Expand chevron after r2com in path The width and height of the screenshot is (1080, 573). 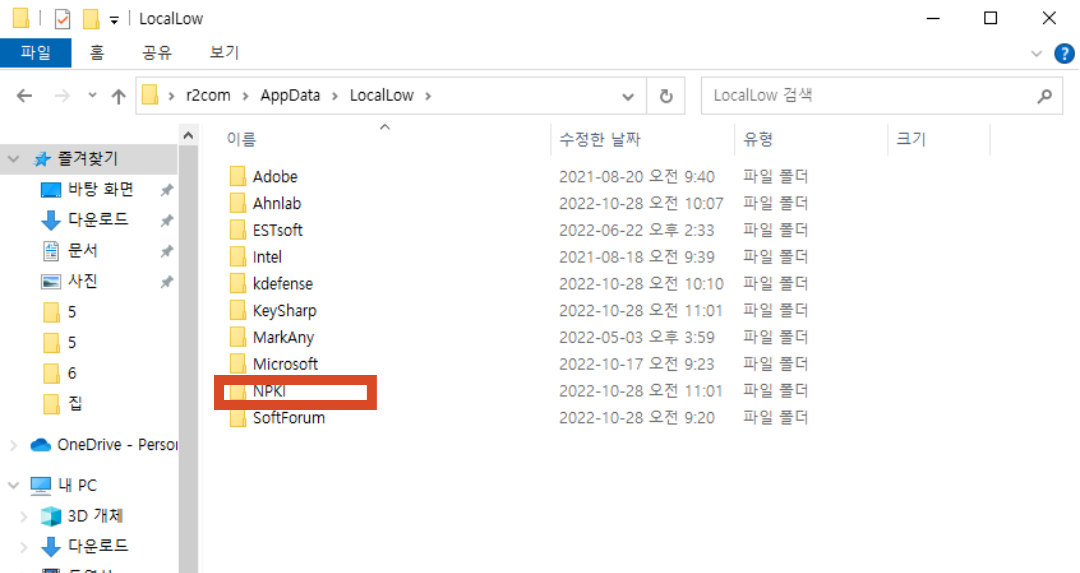tap(245, 96)
